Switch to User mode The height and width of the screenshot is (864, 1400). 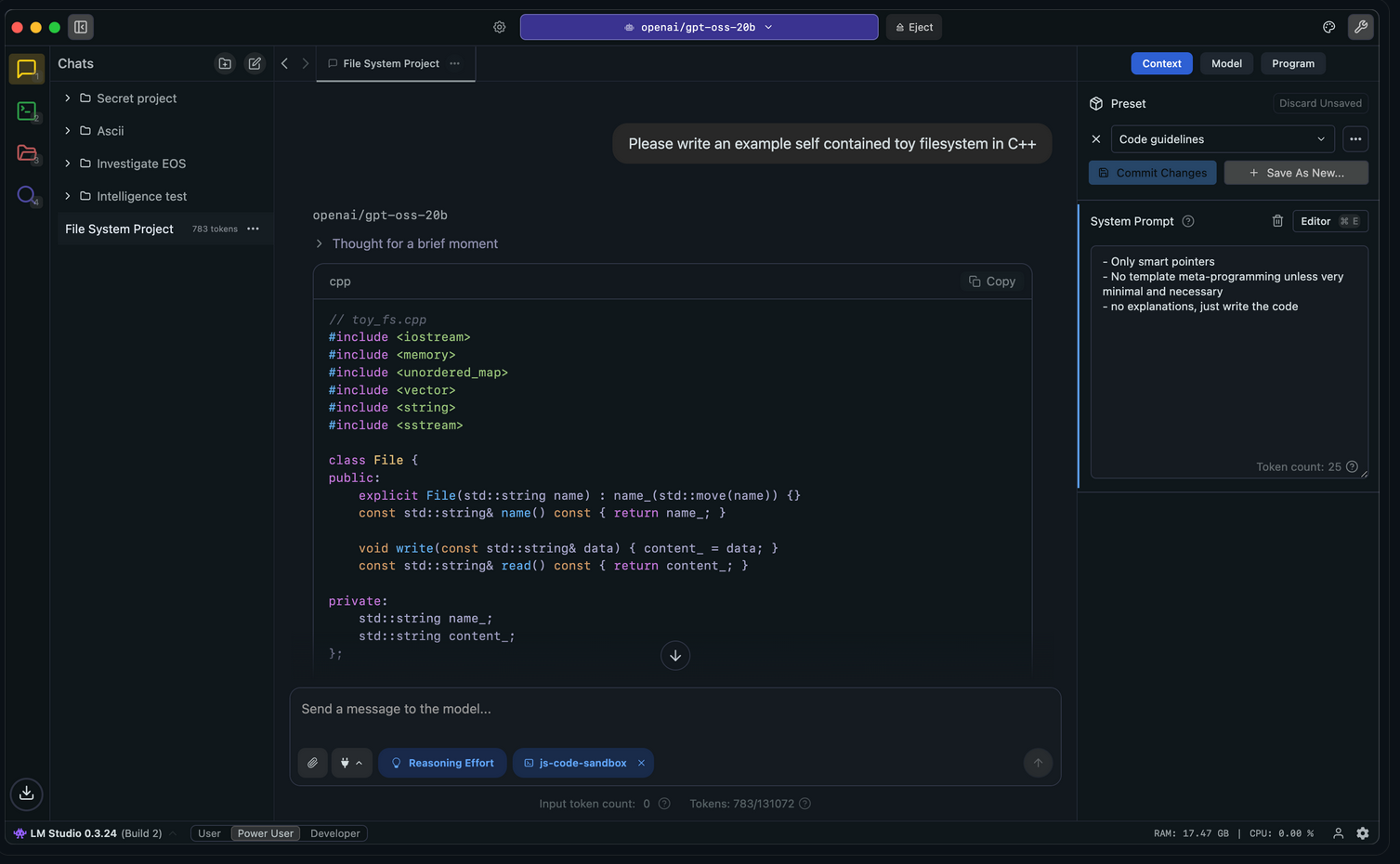pos(209,833)
